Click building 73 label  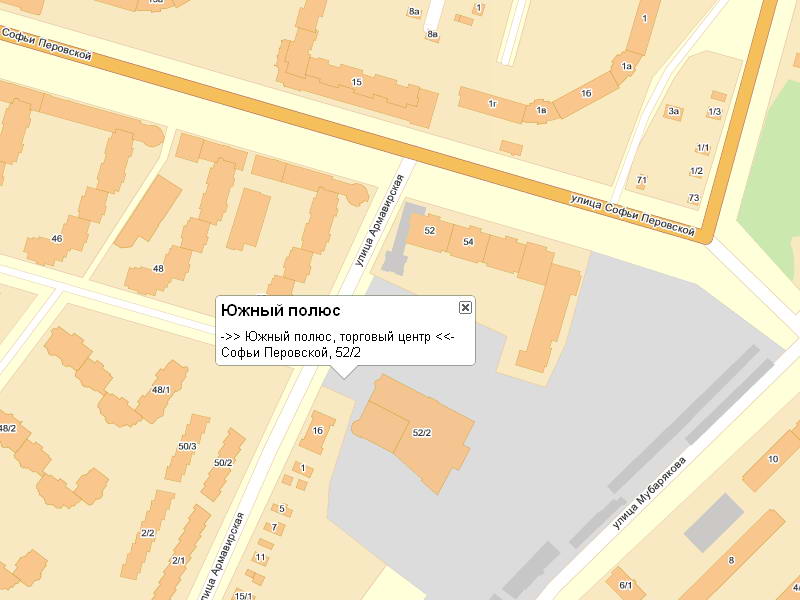tap(693, 198)
